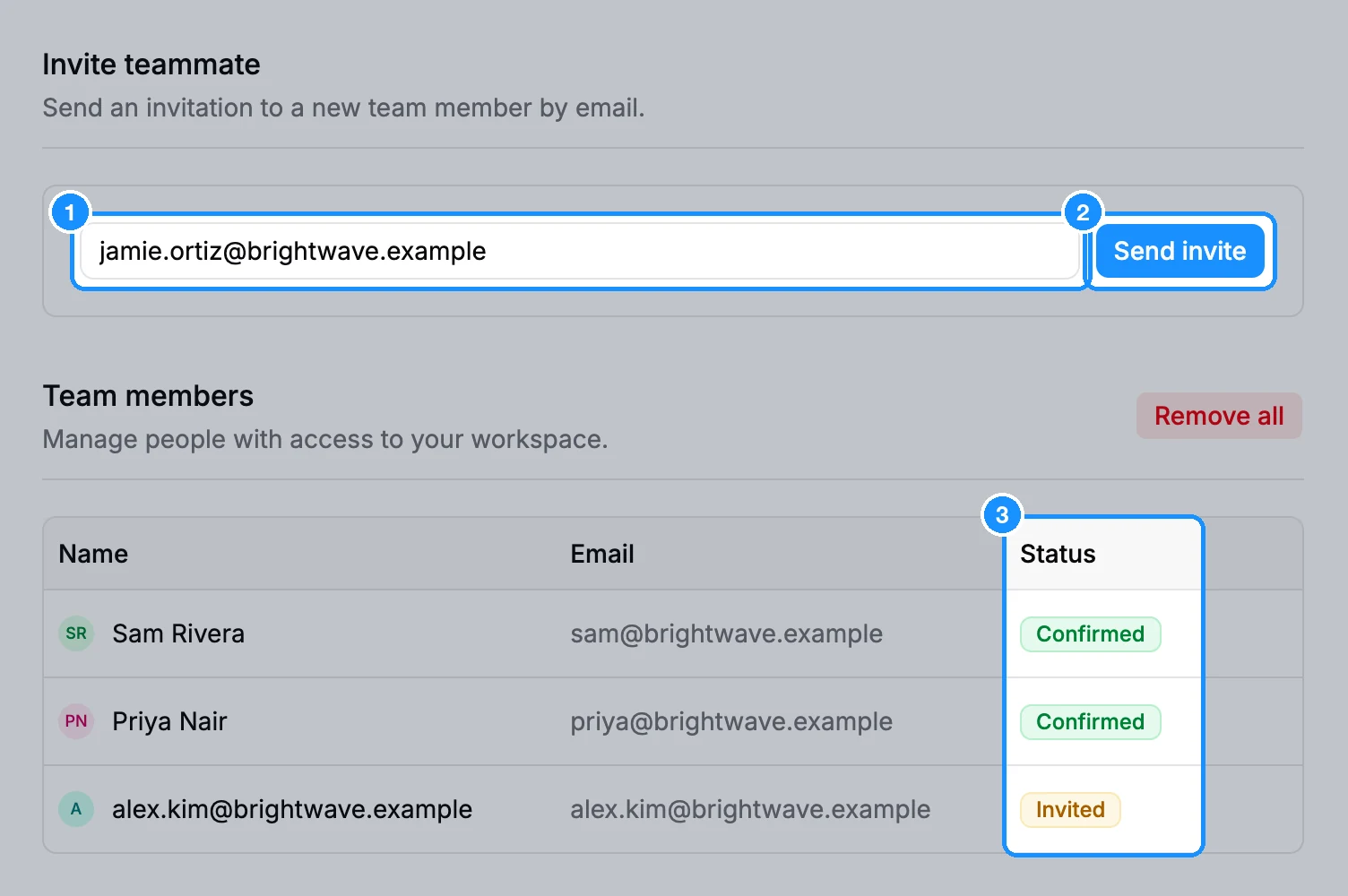Click Sam Rivera's SR avatar

pos(76,633)
